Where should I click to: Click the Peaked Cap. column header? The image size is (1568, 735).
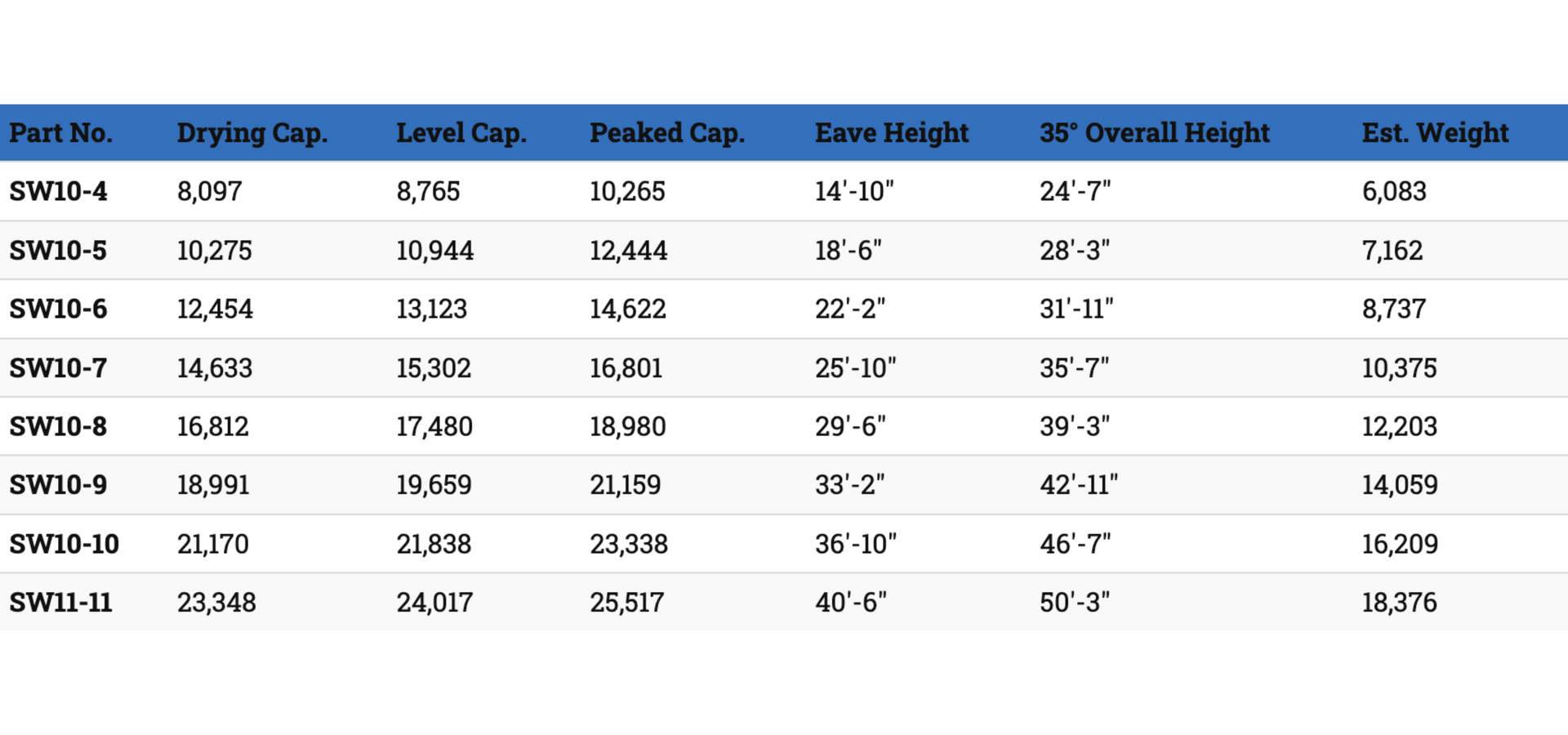coord(667,133)
